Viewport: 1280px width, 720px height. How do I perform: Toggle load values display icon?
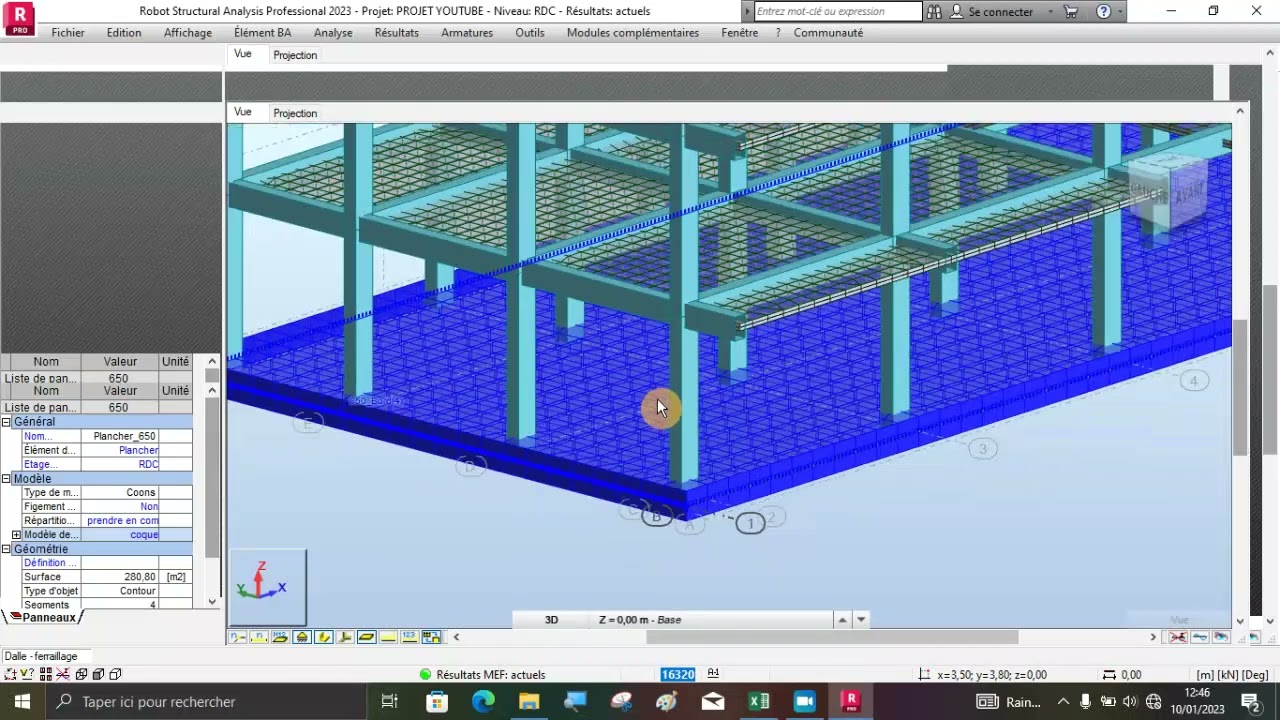[410, 637]
